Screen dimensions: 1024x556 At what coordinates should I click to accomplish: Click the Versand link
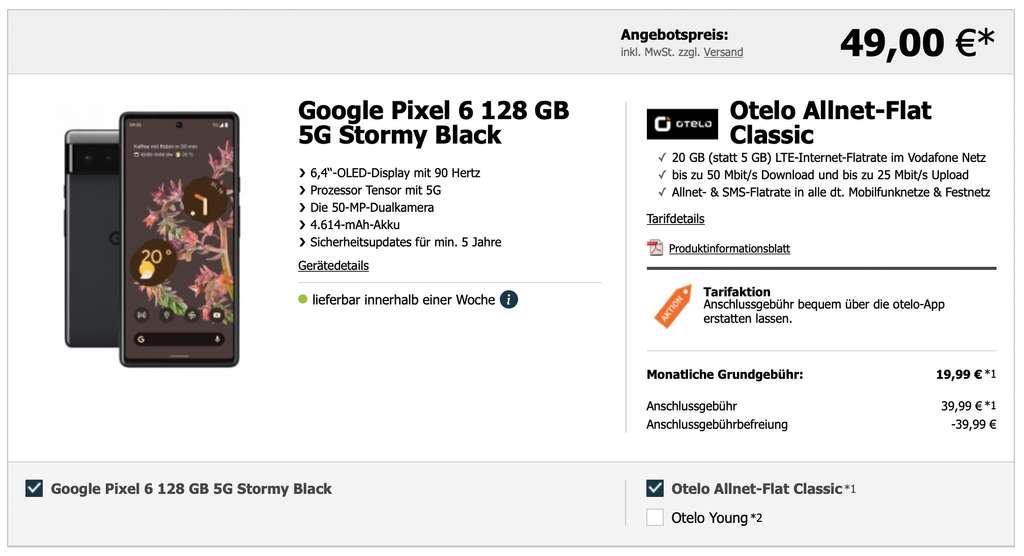click(723, 52)
